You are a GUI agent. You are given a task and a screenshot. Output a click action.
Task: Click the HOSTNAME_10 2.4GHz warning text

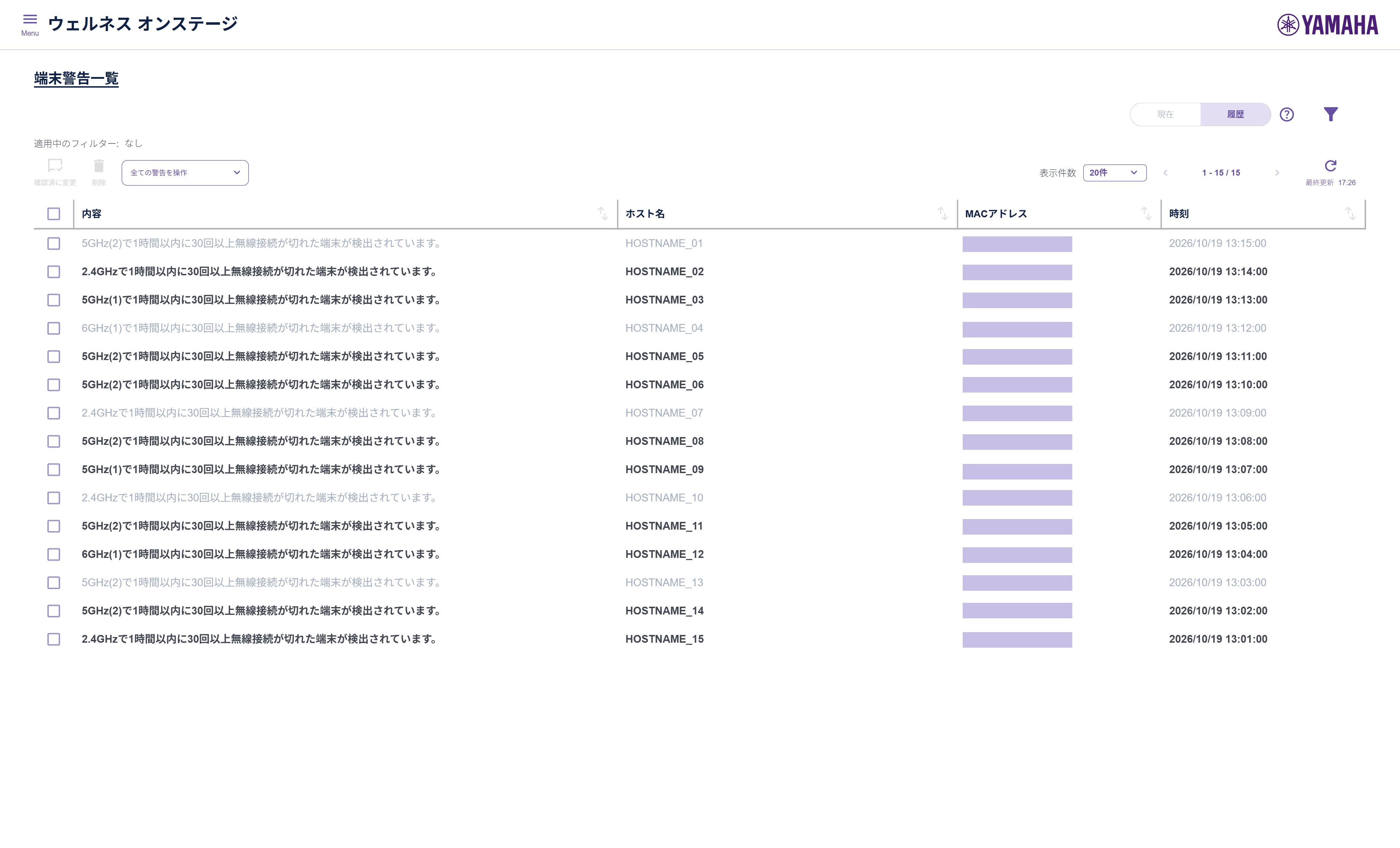[x=259, y=497]
